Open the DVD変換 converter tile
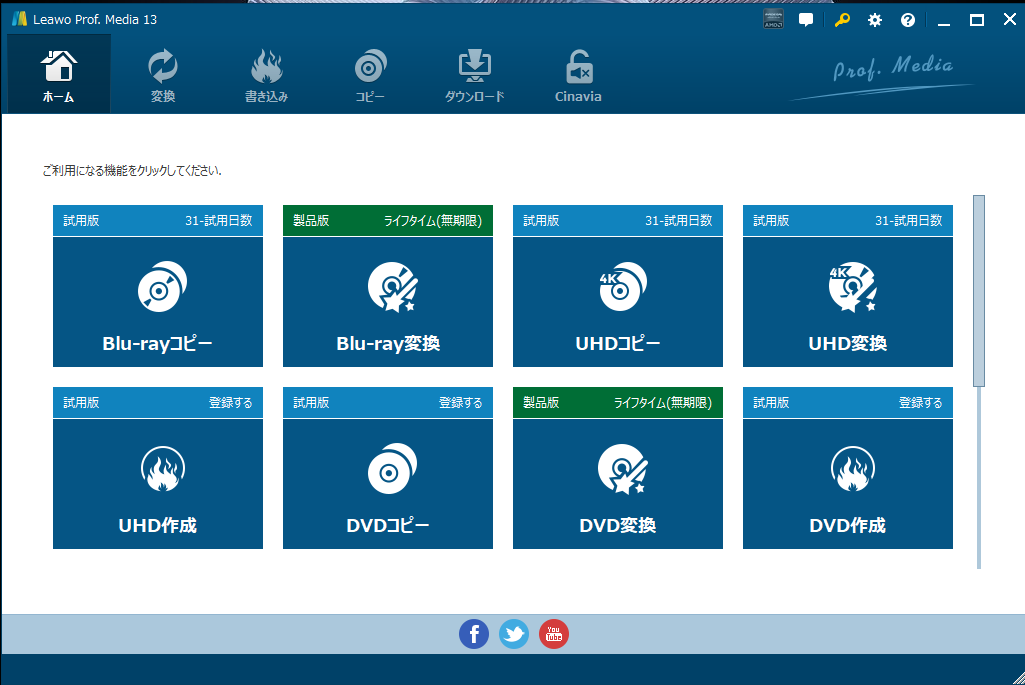This screenshot has height=685, width=1025. (618, 484)
